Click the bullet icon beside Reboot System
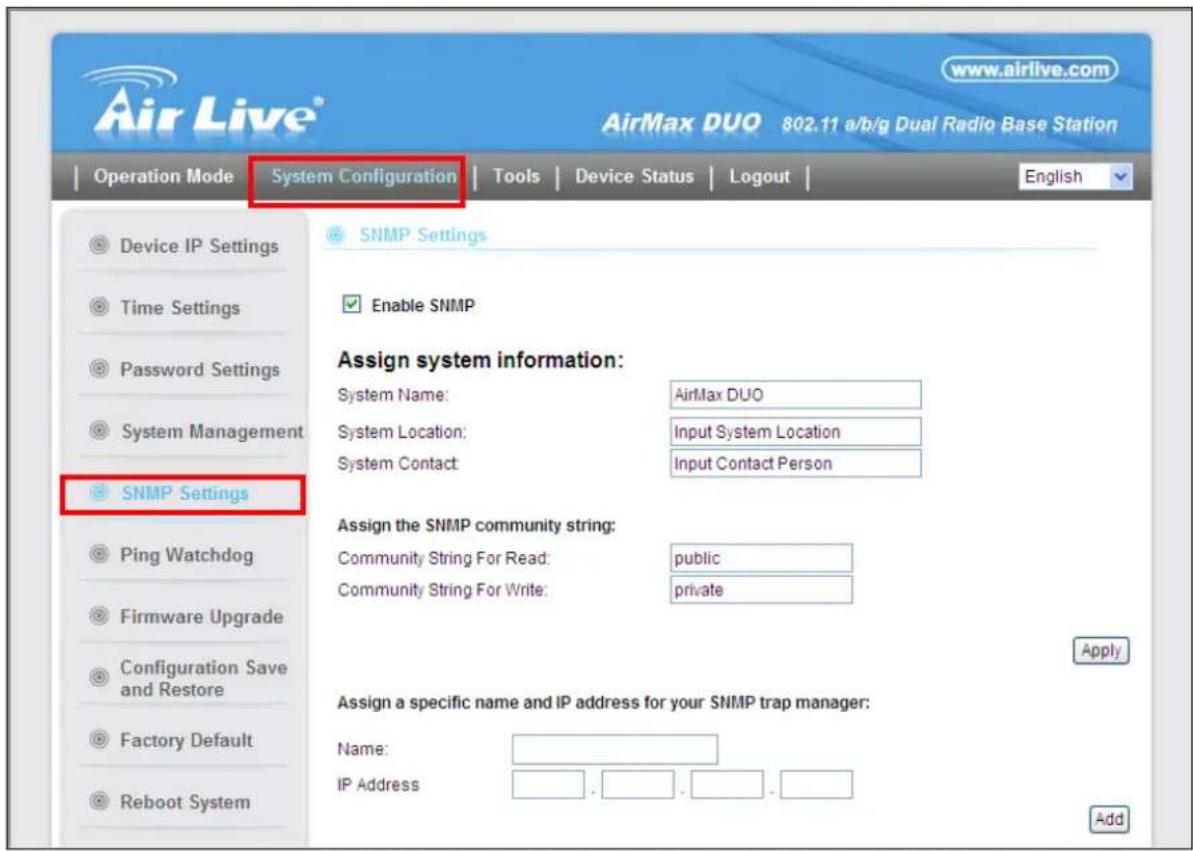This screenshot has width=1193, height=851. pos(98,801)
